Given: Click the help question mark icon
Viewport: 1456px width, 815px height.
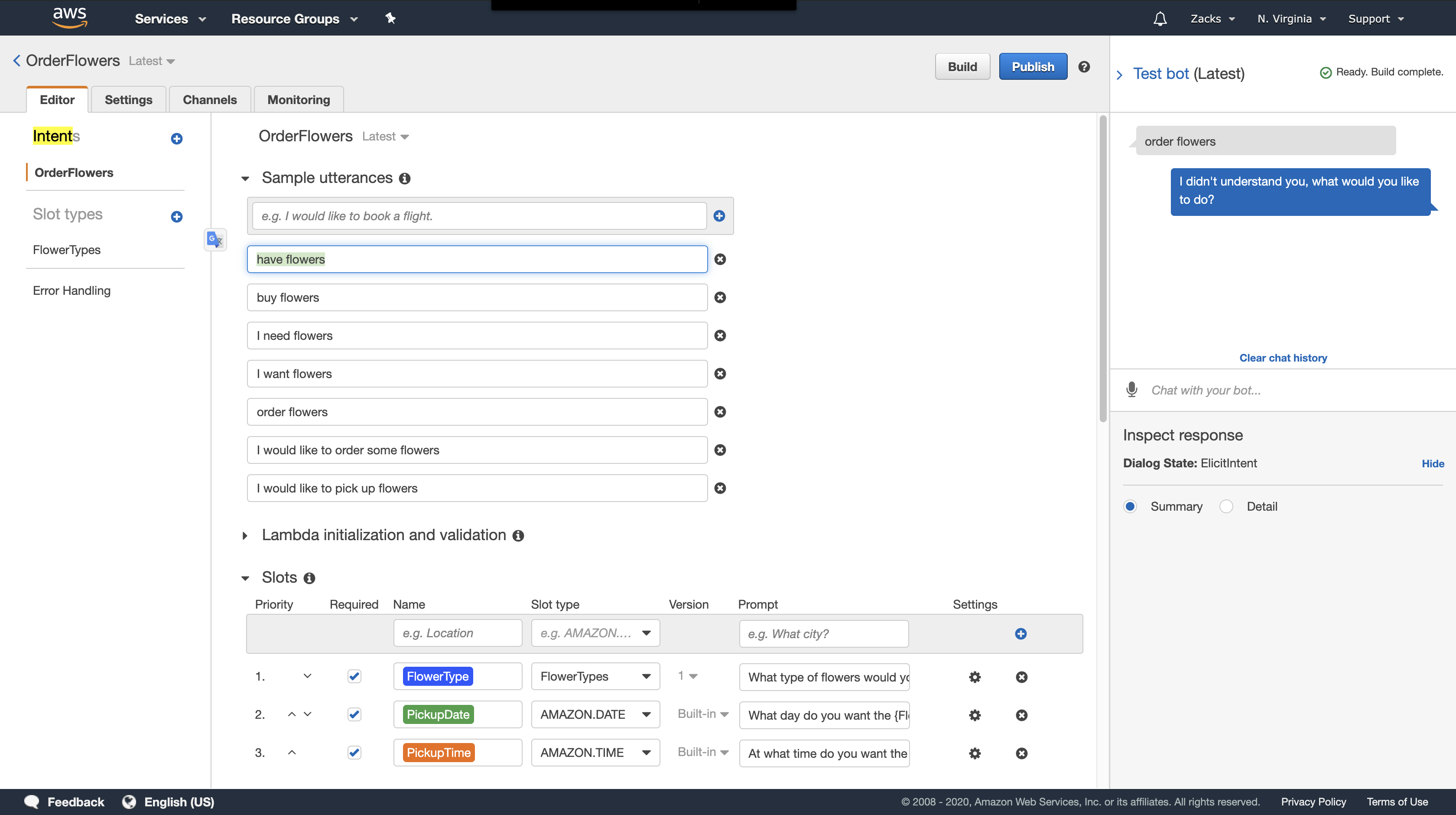Looking at the screenshot, I should point(1083,67).
